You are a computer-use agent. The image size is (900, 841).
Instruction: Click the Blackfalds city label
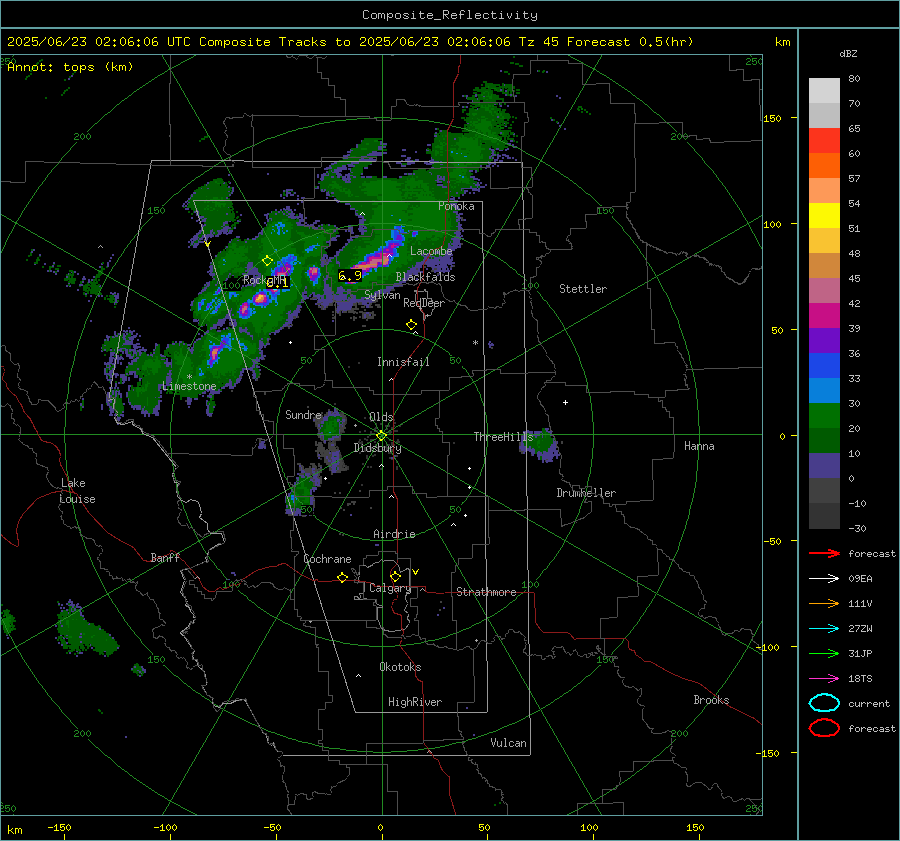pyautogui.click(x=425, y=277)
